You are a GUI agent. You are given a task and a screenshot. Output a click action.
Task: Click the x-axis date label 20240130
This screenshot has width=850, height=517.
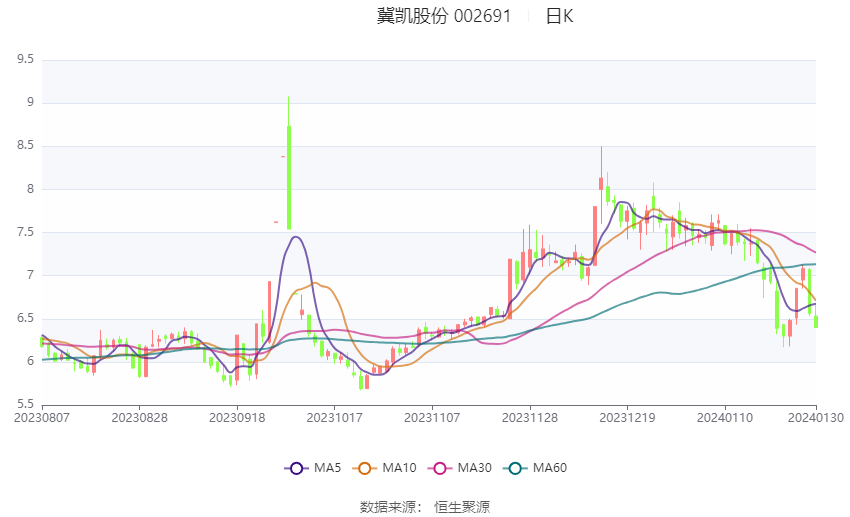tap(816, 418)
